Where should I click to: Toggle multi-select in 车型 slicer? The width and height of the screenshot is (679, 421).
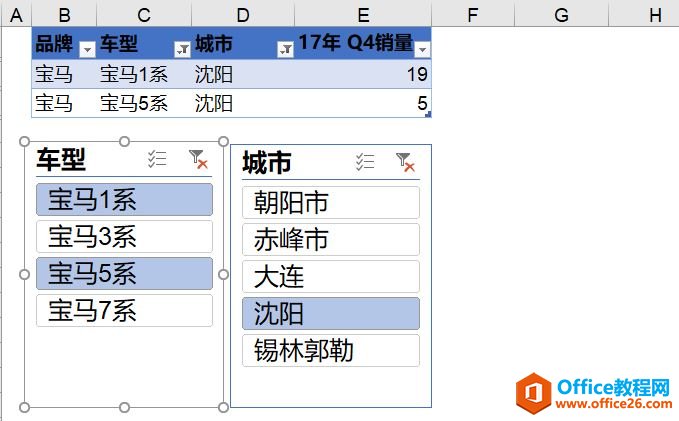[x=157, y=159]
